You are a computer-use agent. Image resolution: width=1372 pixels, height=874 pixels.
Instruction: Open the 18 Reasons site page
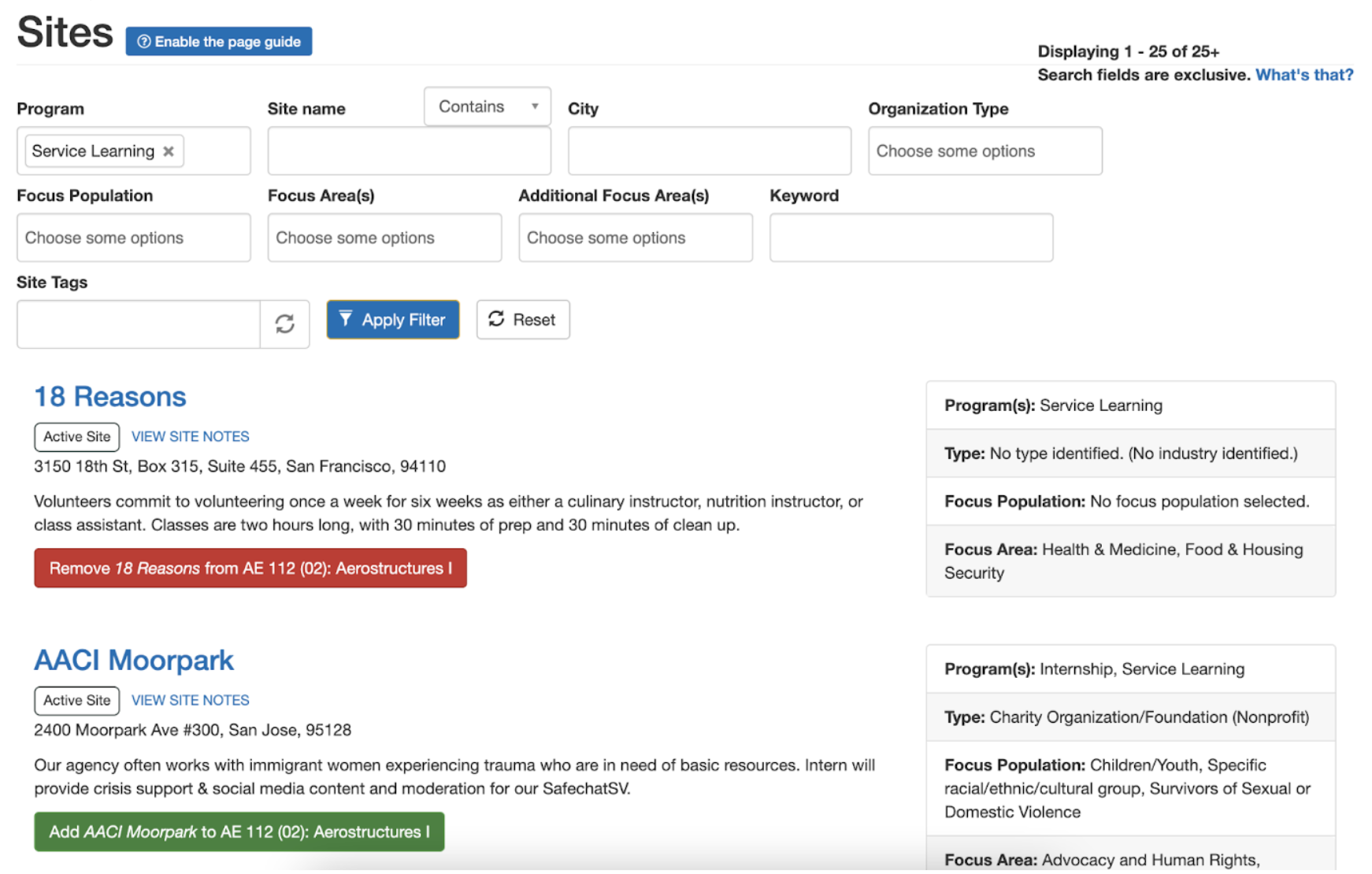point(109,397)
